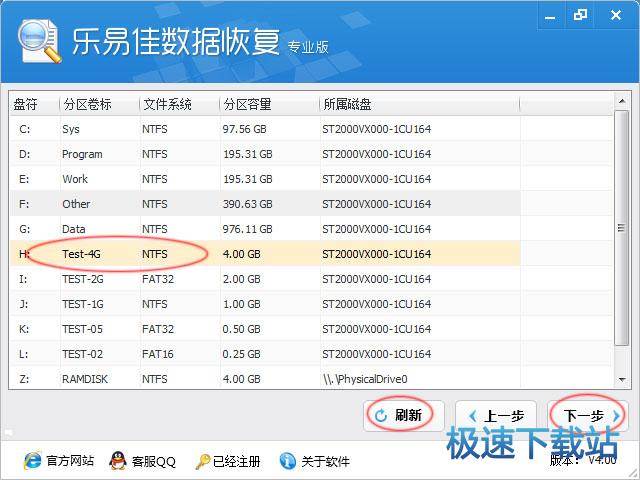Click the RAMDISK volume label

[x=84, y=379]
